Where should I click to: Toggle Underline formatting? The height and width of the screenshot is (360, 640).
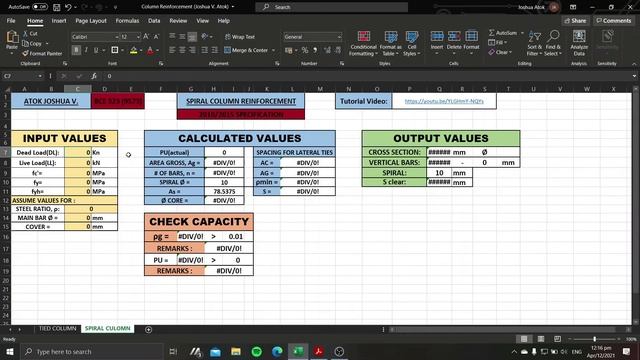coord(96,50)
